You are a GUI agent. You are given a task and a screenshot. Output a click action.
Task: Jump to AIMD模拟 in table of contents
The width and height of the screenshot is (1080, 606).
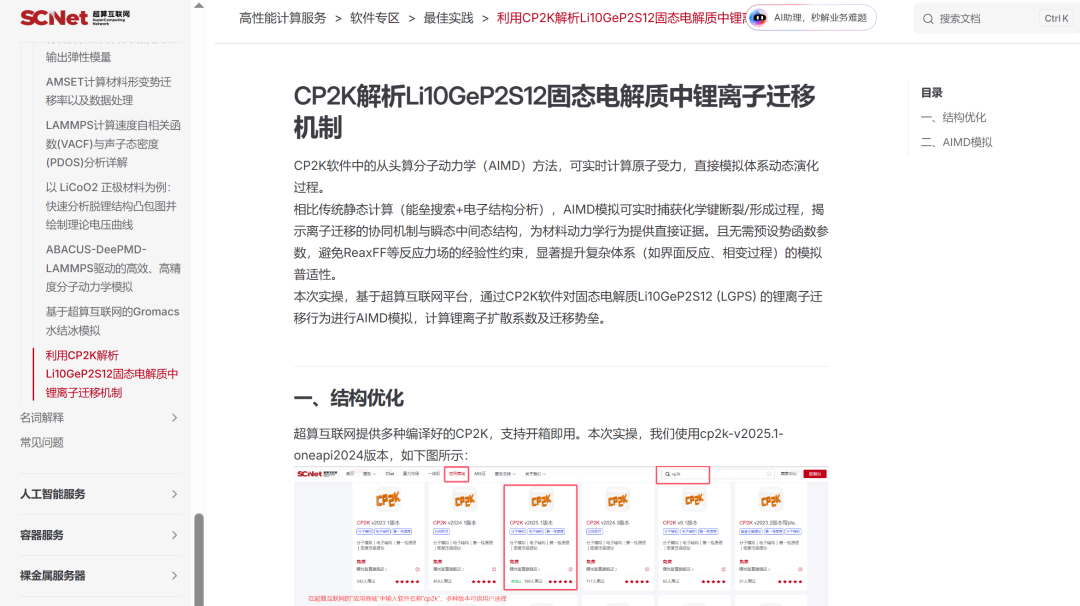[x=956, y=142]
